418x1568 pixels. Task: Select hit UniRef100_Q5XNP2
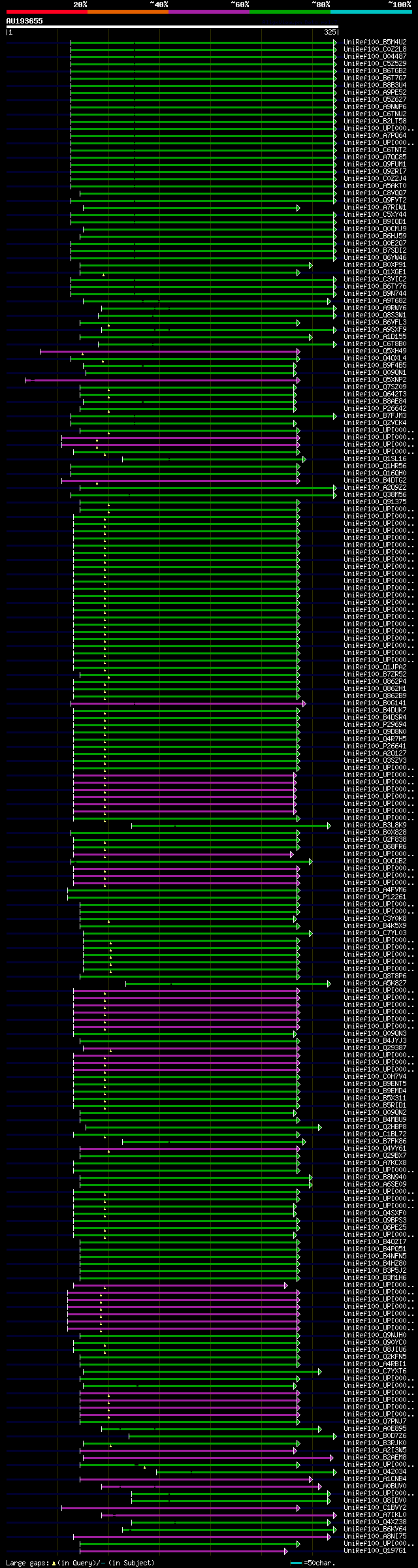coord(375,379)
